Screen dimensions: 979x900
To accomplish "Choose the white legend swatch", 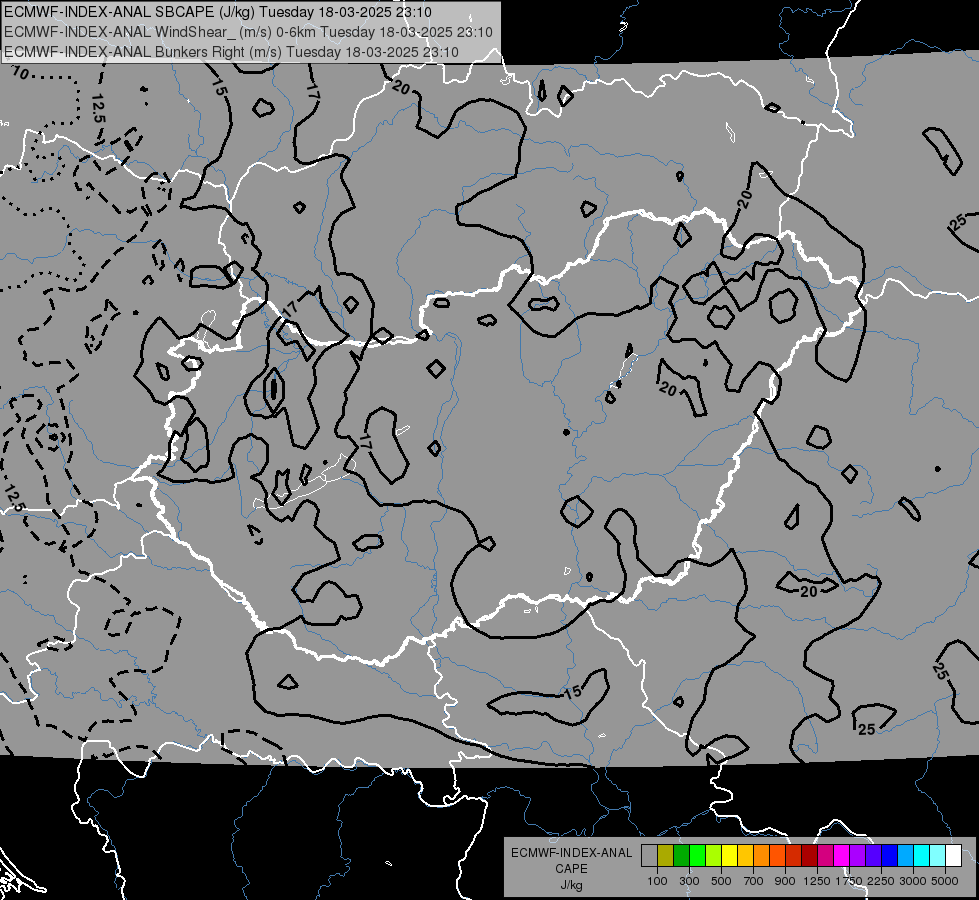I will click(953, 855).
